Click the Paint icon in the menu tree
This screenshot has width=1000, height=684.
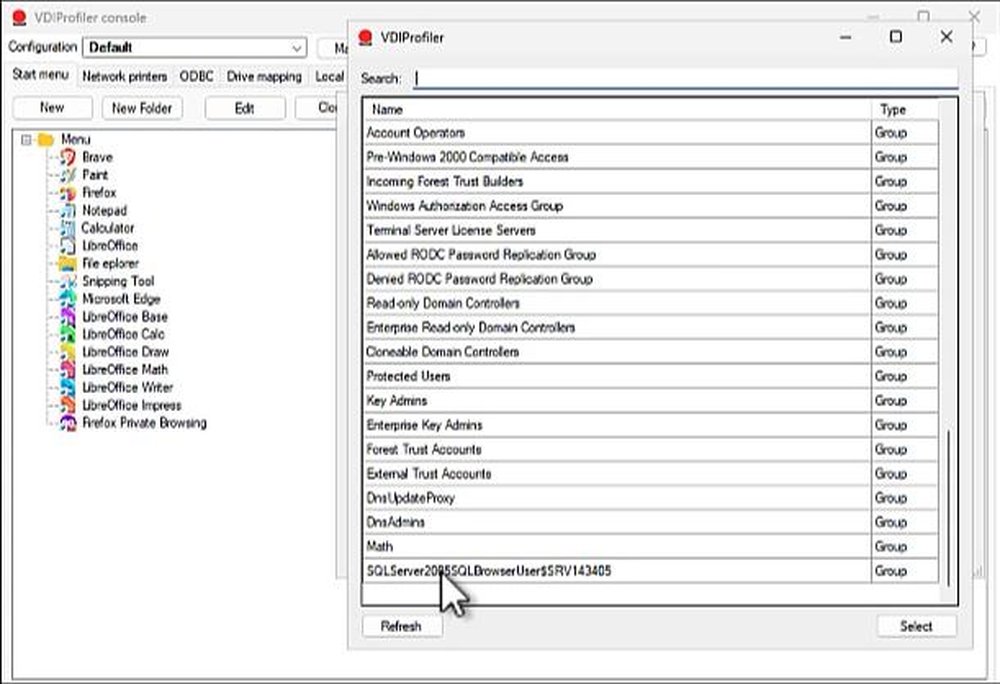click(68, 175)
